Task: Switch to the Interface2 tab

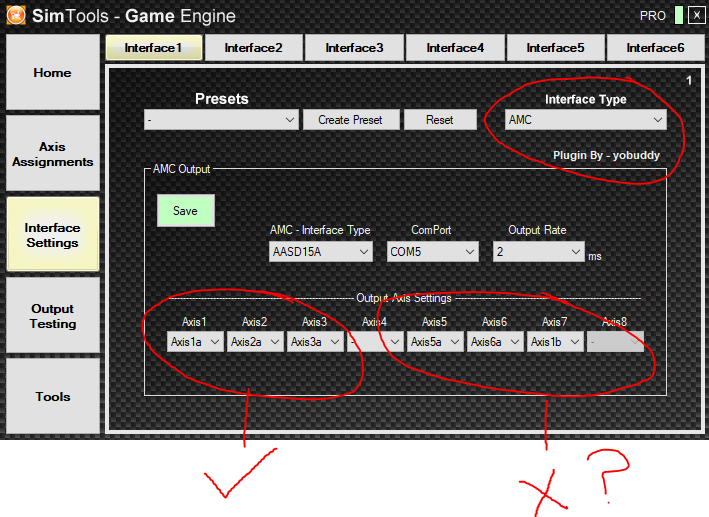Action: [253, 47]
